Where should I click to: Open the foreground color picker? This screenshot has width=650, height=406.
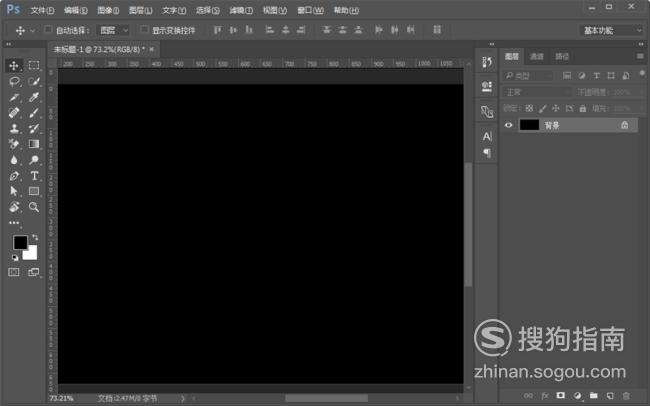pos(20,242)
